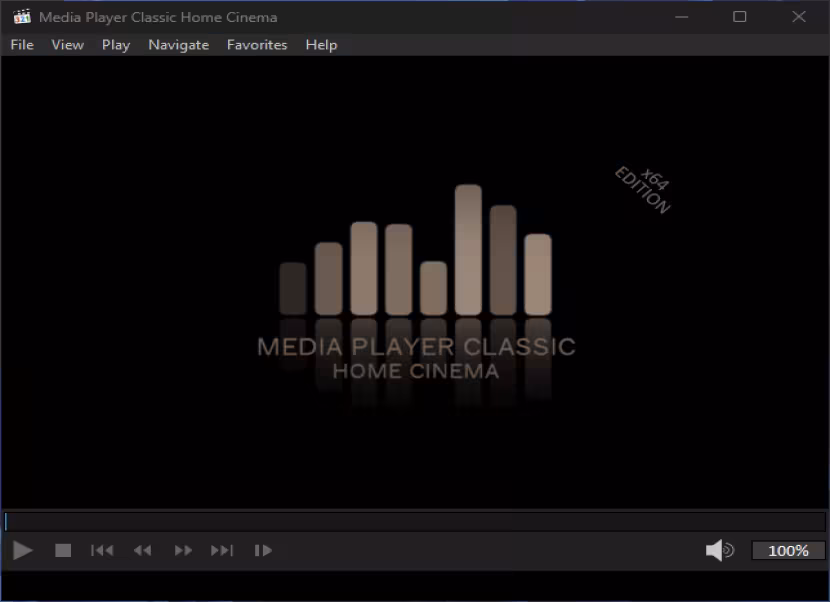Open the Help menu
The height and width of the screenshot is (602, 830).
coord(321,45)
